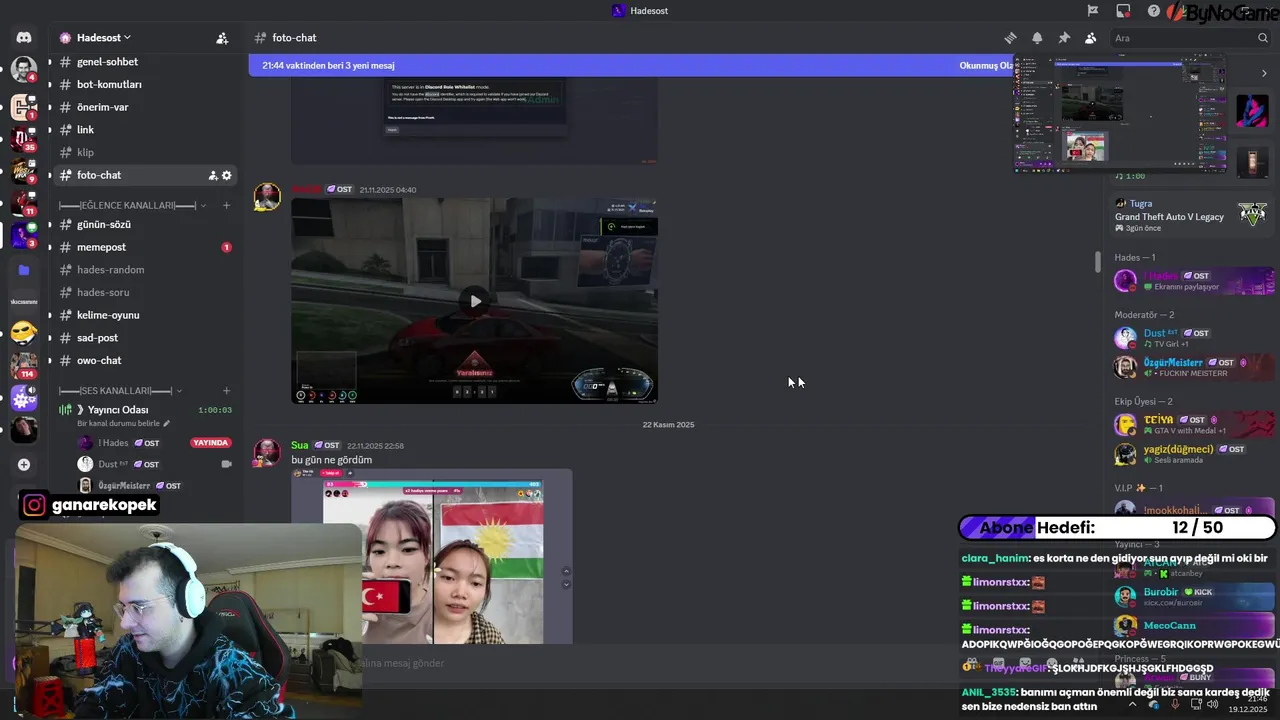Collapse the EĞLENCE KANALLARI category

(x=133, y=205)
